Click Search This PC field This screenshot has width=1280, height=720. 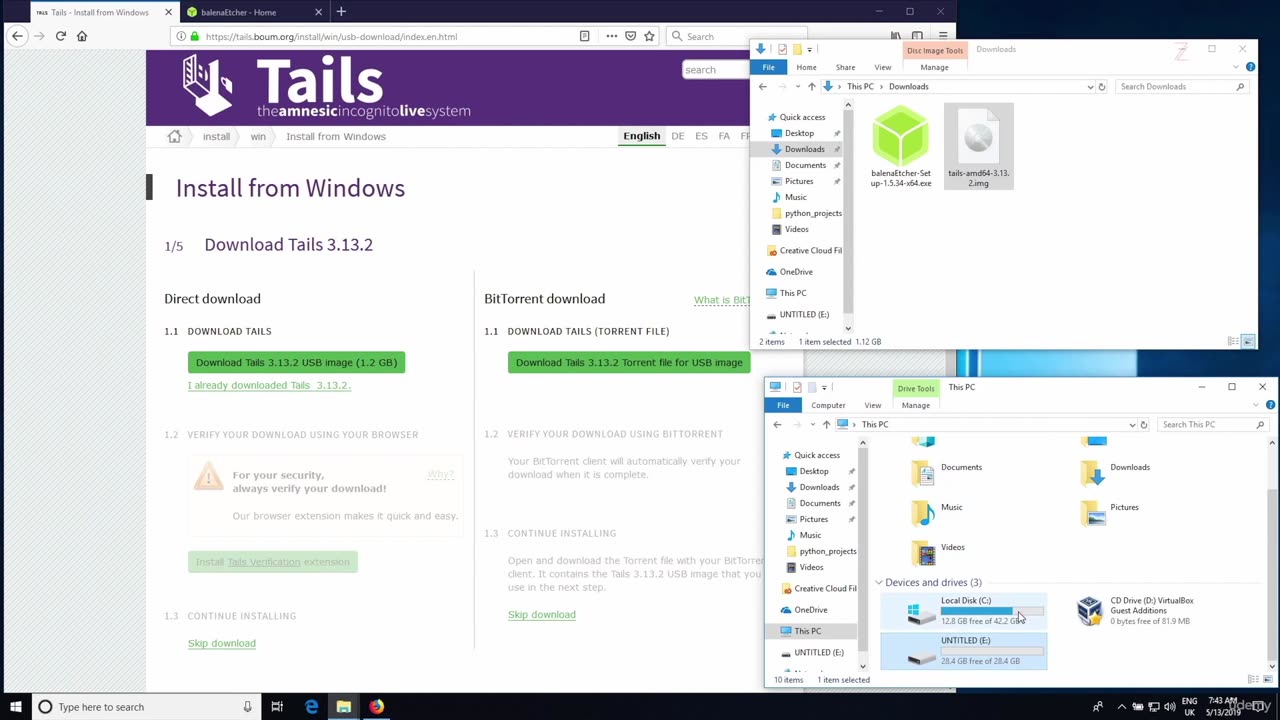click(1212, 424)
